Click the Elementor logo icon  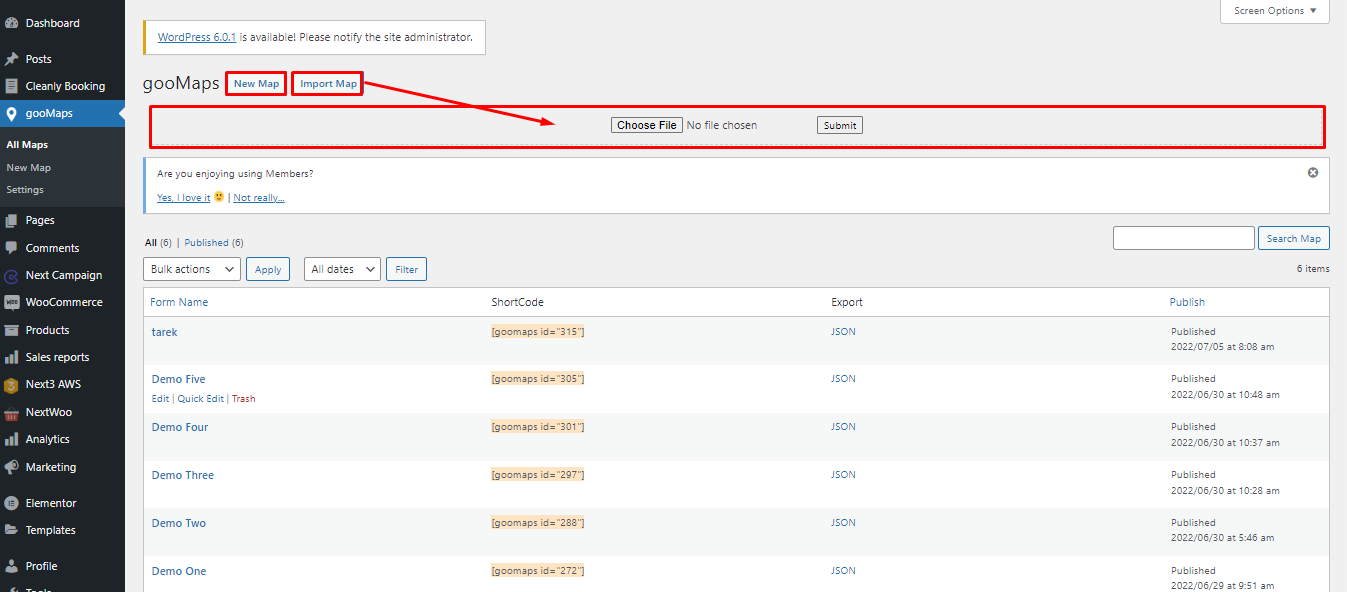12,503
